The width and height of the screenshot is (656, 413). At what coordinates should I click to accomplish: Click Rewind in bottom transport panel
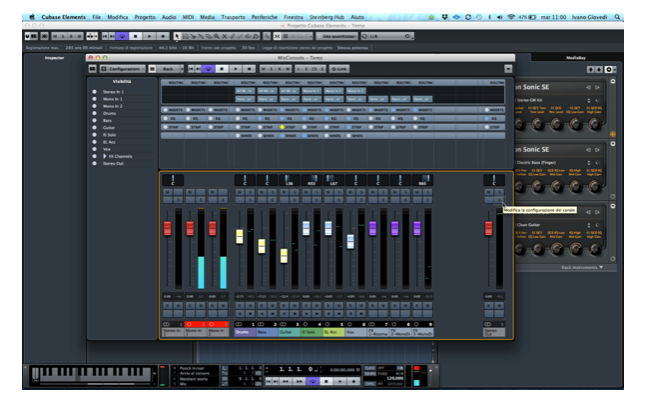tap(286, 381)
